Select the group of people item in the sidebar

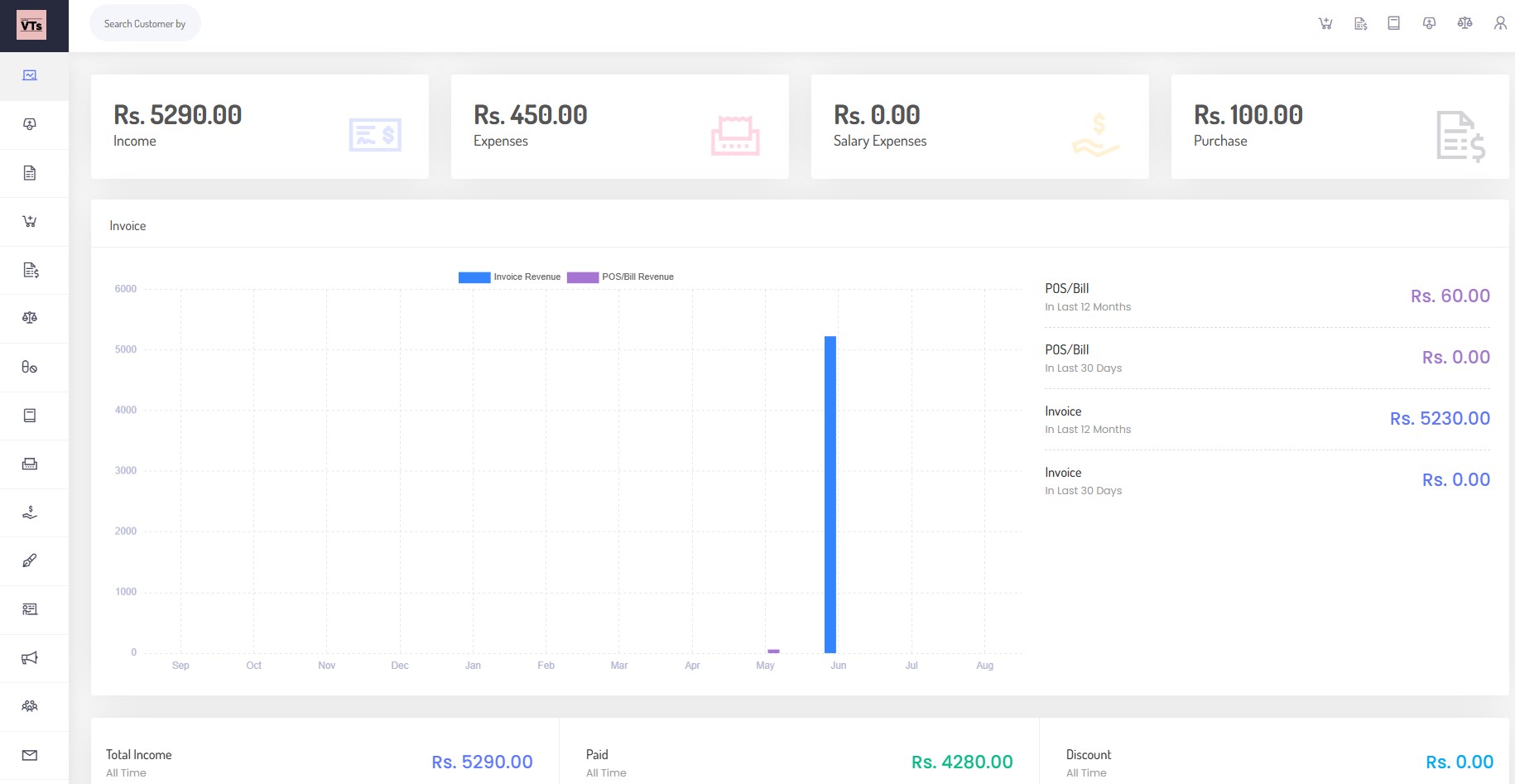click(30, 705)
